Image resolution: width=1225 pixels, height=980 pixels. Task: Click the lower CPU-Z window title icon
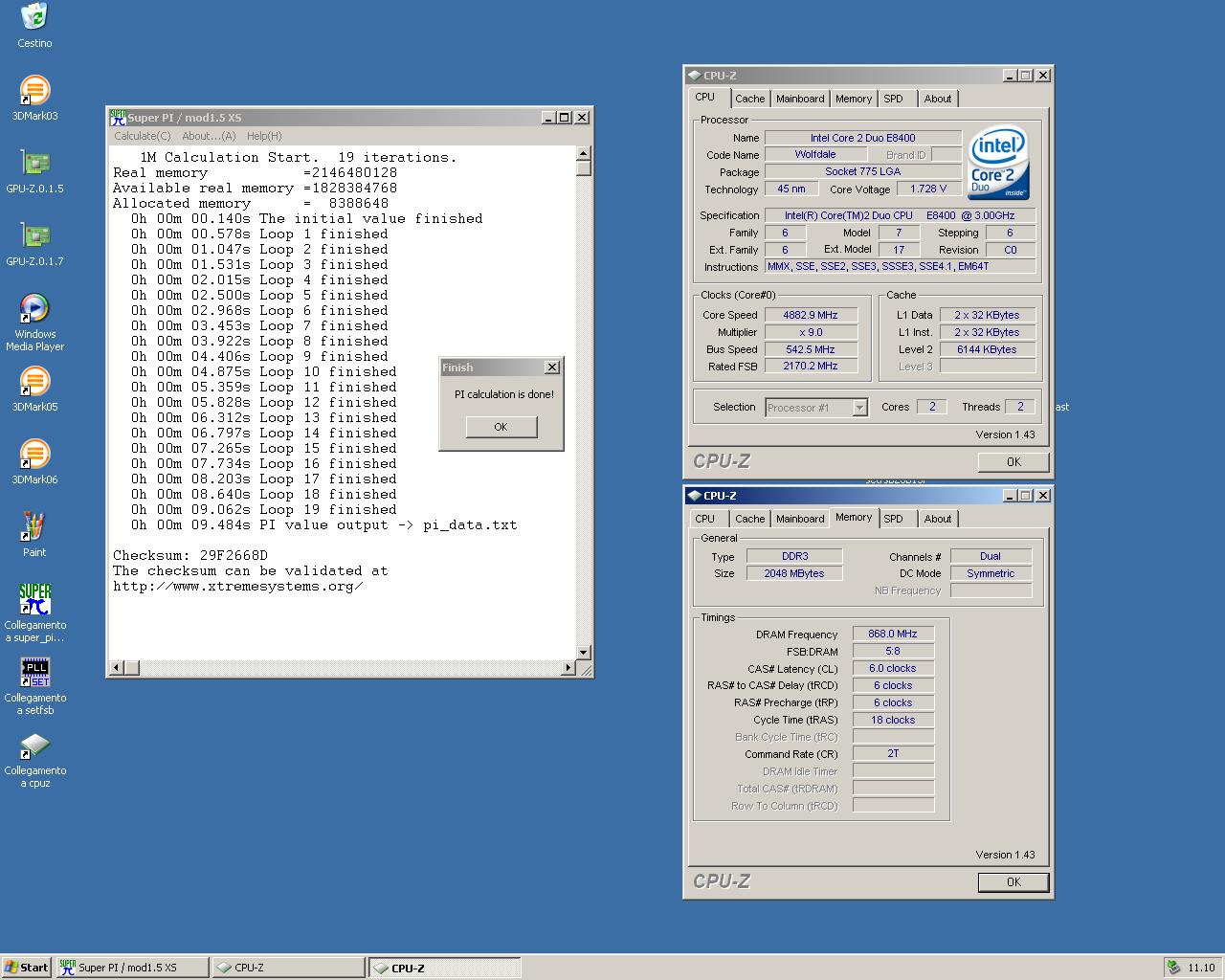pos(694,495)
